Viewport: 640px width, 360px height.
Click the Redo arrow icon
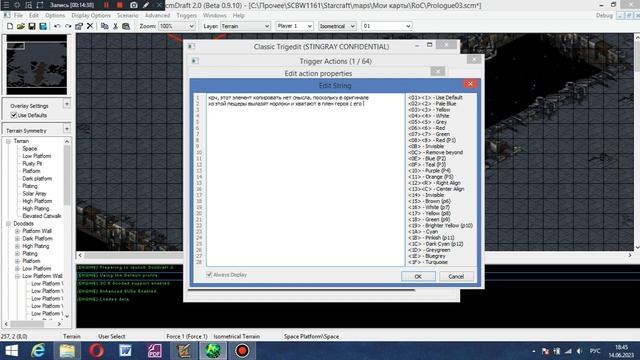point(68,26)
